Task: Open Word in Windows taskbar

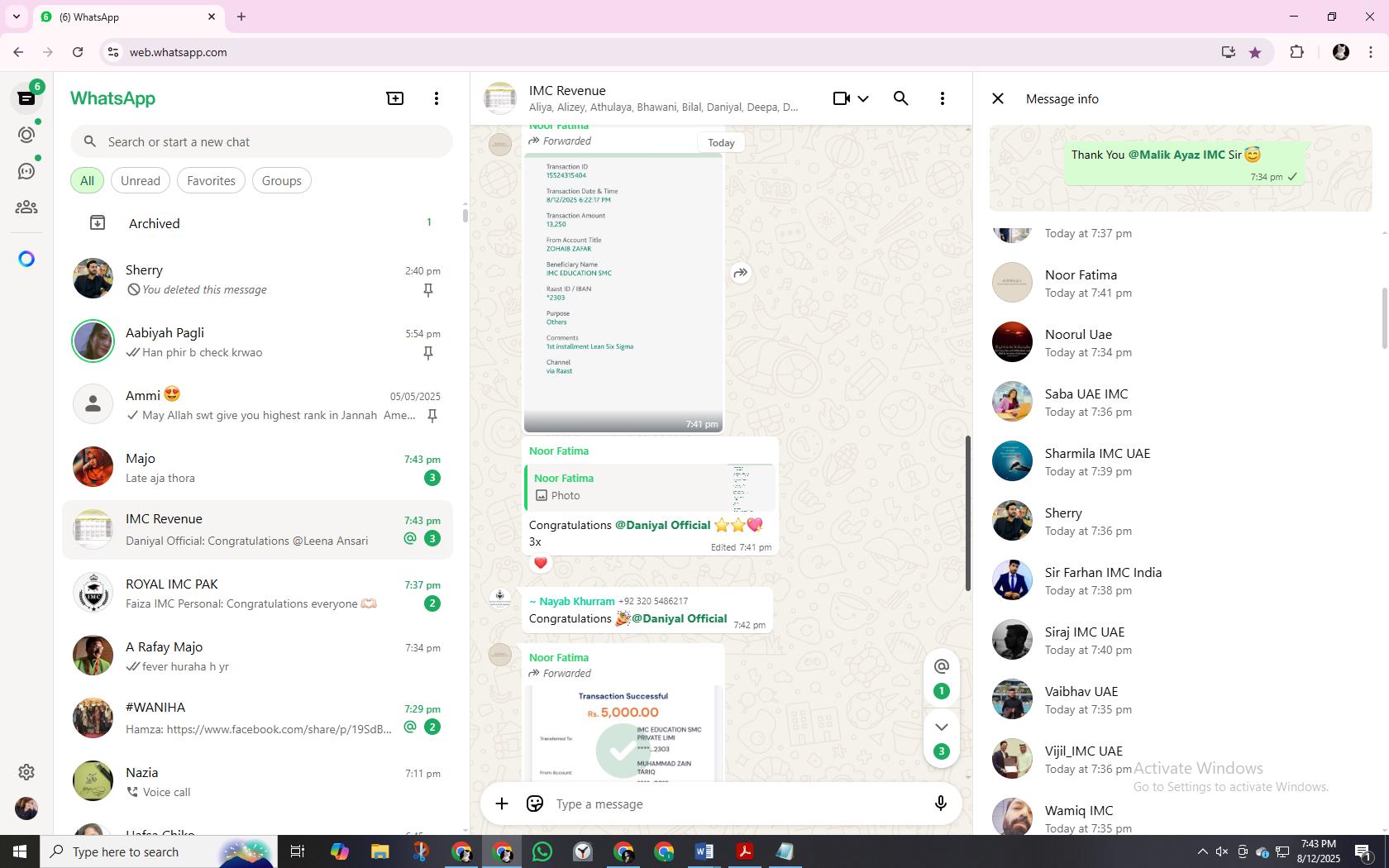Action: (x=704, y=851)
